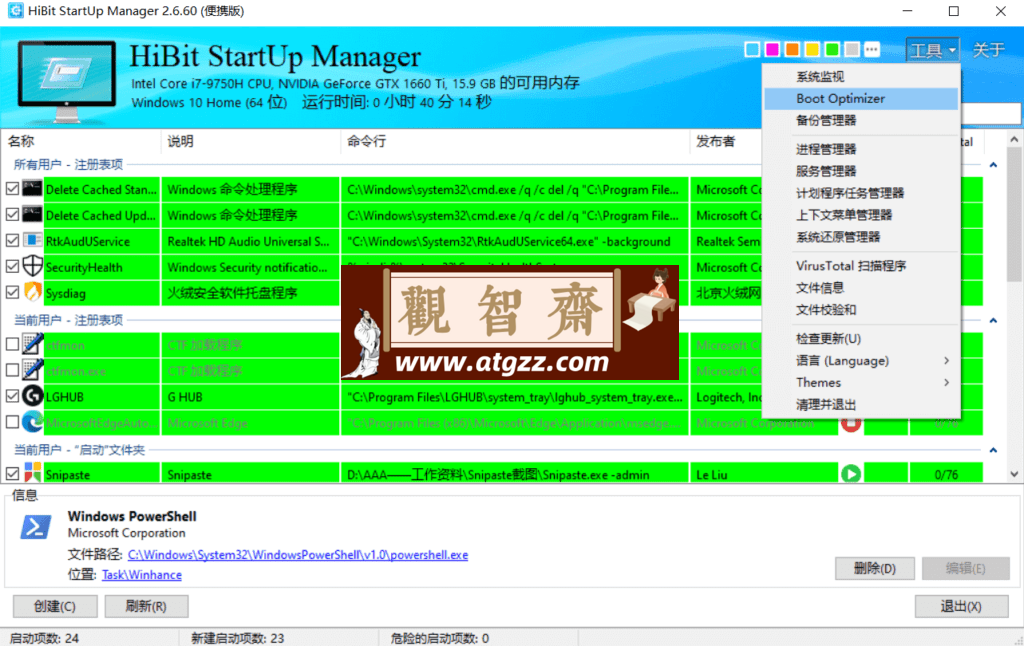Click the HiBit app icon in the title bar
The height and width of the screenshot is (646, 1024).
pos(14,10)
